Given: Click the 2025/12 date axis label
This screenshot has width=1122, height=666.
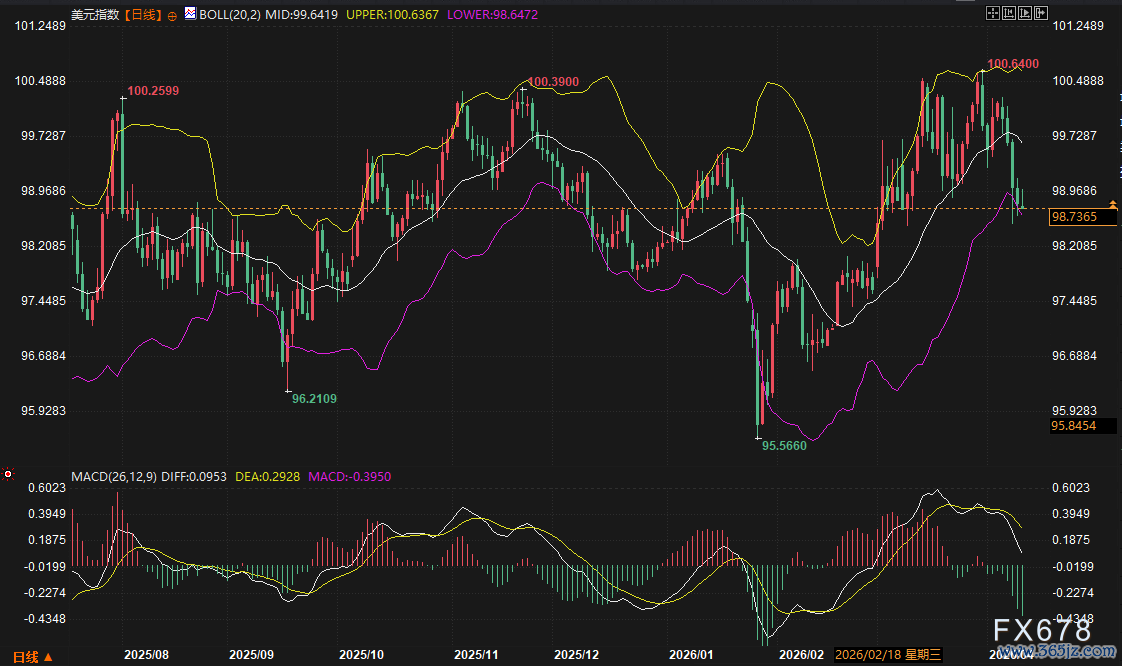Looking at the screenshot, I should click(x=577, y=655).
